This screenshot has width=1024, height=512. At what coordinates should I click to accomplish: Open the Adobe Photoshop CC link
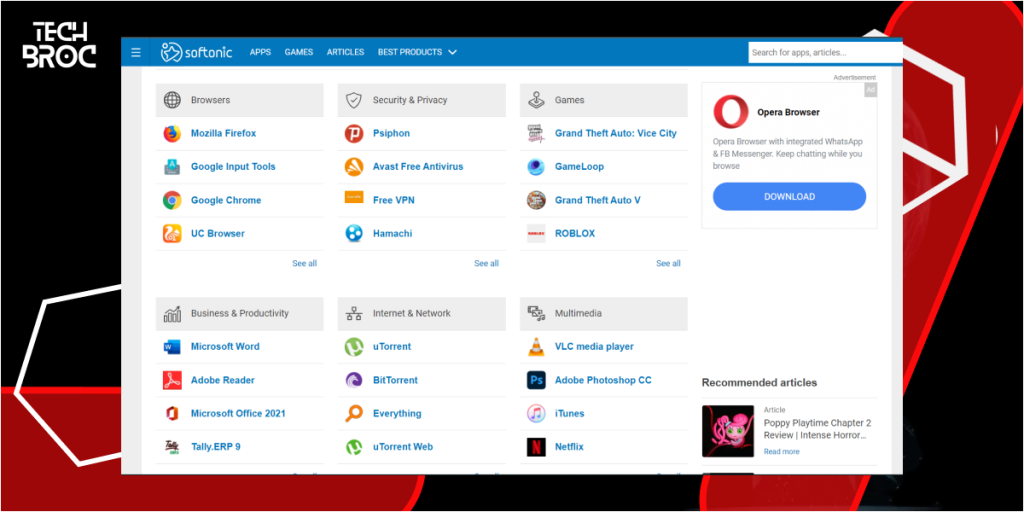pos(603,380)
